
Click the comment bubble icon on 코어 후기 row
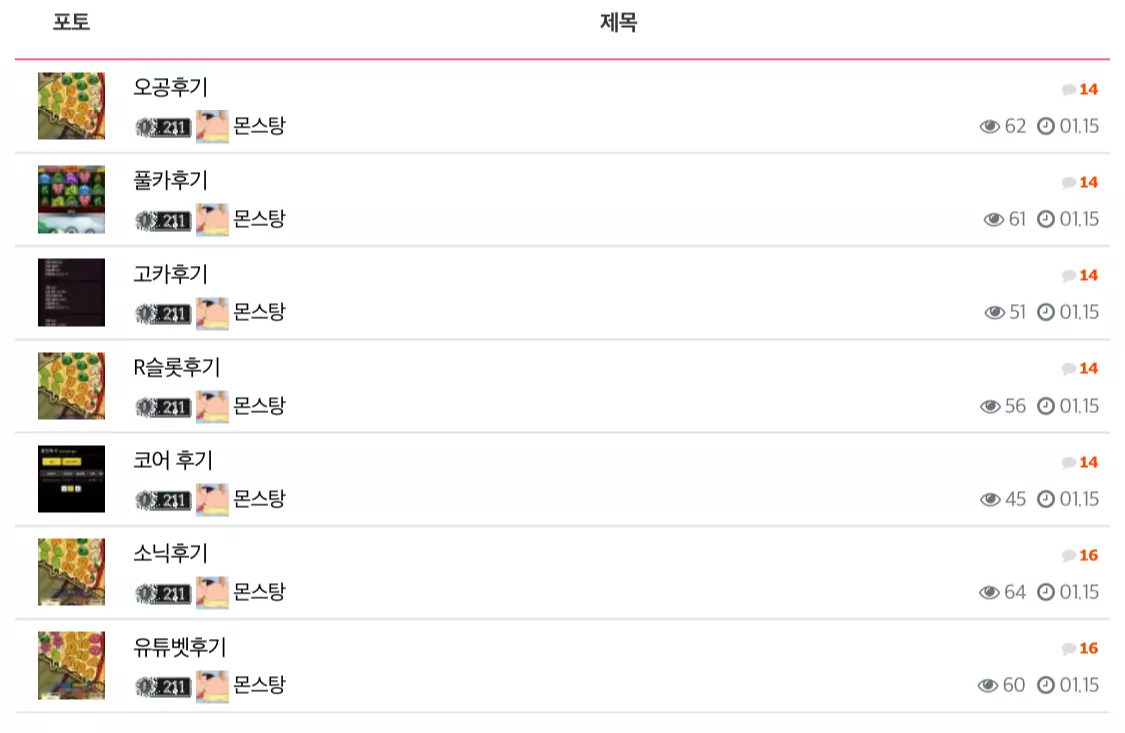tap(1068, 463)
